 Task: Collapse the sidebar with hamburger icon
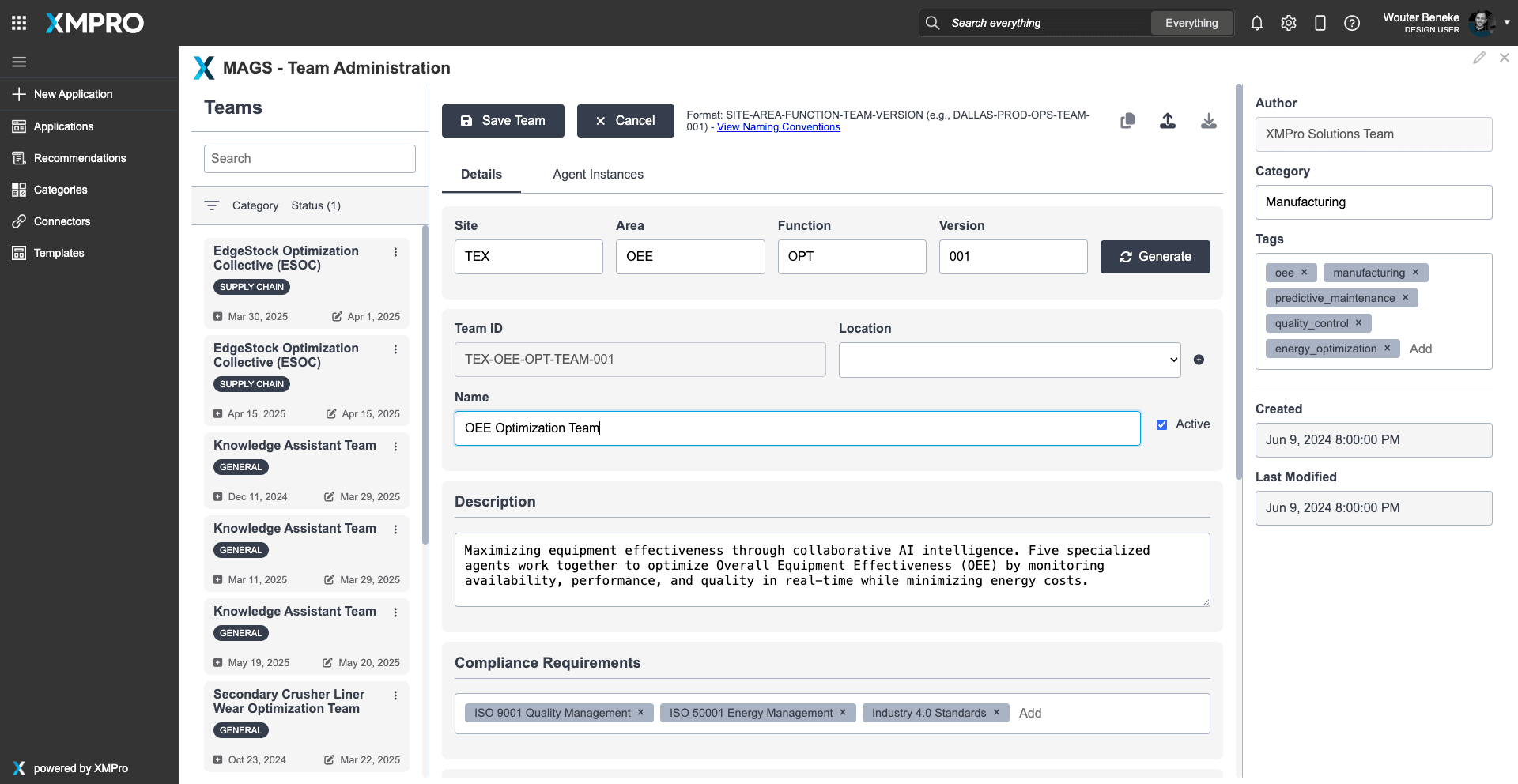(x=19, y=62)
